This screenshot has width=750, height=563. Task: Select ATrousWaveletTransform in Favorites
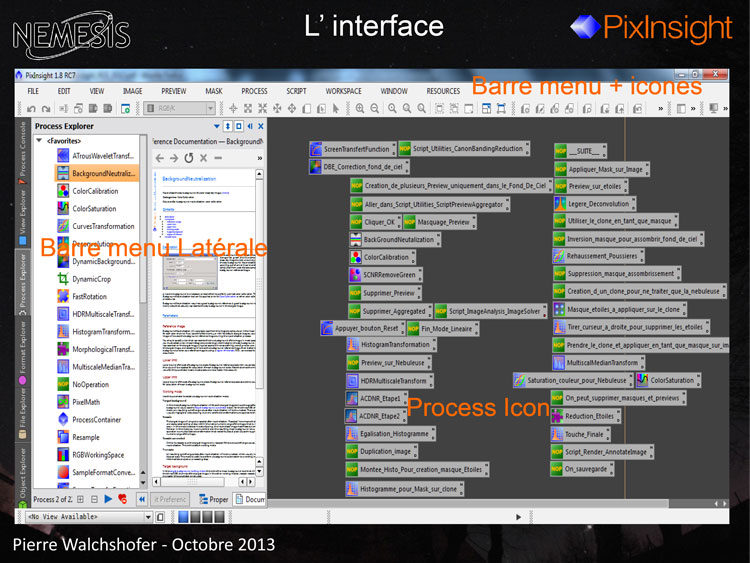pyautogui.click(x=96, y=156)
